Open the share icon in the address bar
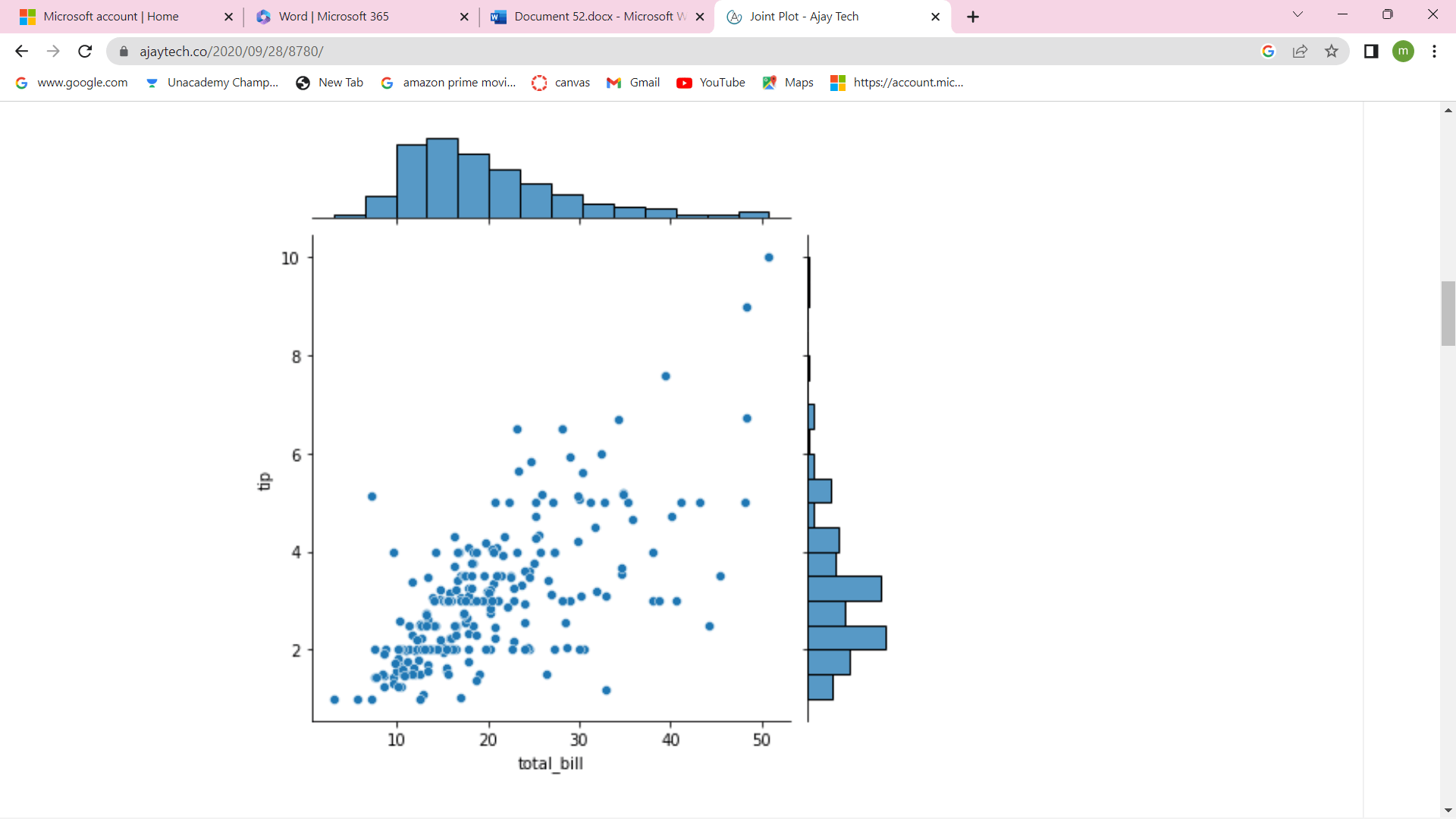This screenshot has height=819, width=1456. click(x=1301, y=51)
